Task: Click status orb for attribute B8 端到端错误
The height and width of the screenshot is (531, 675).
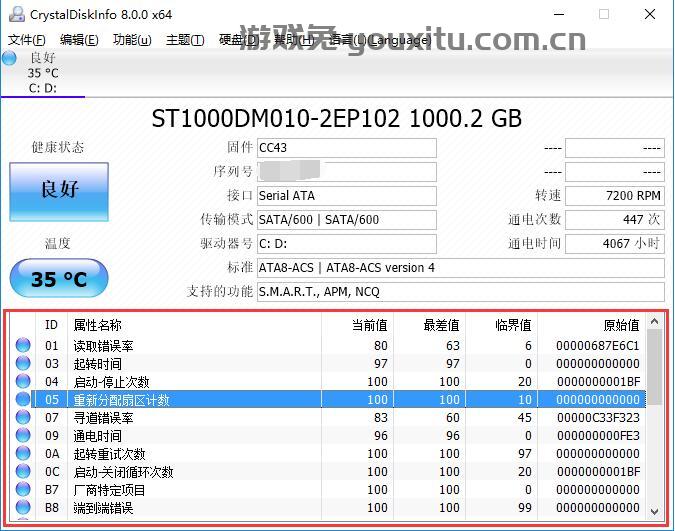Action: coord(23,508)
